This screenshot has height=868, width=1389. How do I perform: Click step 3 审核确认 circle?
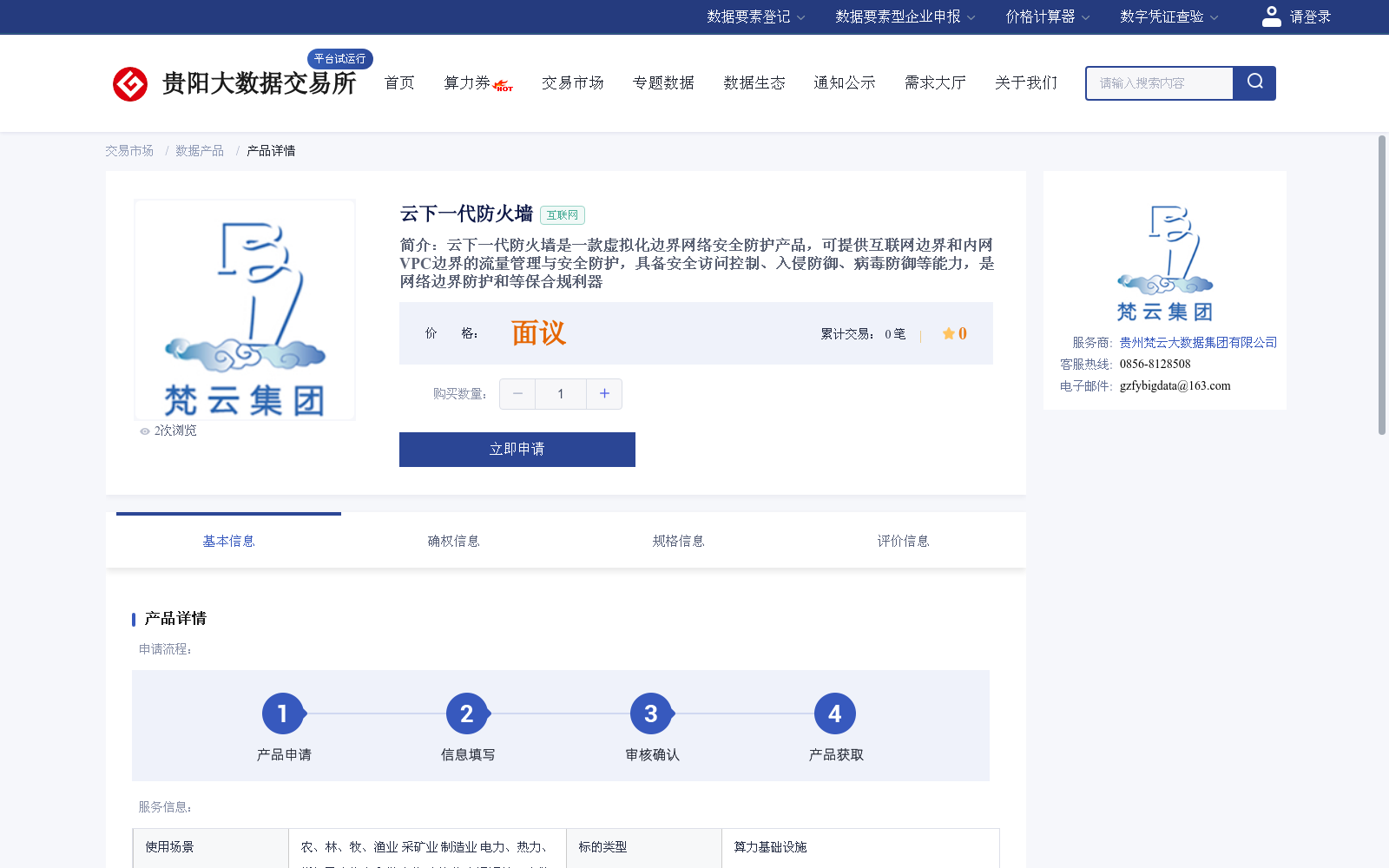[651, 713]
